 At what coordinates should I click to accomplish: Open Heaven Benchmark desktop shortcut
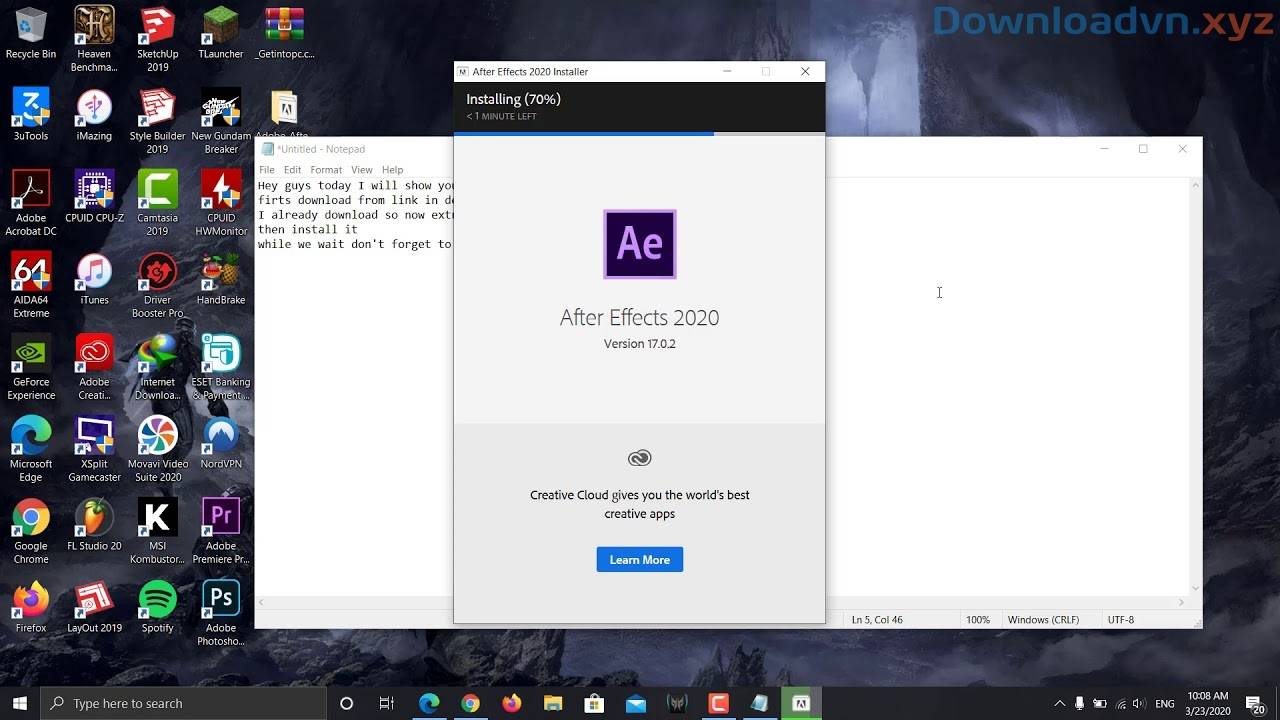tap(94, 39)
